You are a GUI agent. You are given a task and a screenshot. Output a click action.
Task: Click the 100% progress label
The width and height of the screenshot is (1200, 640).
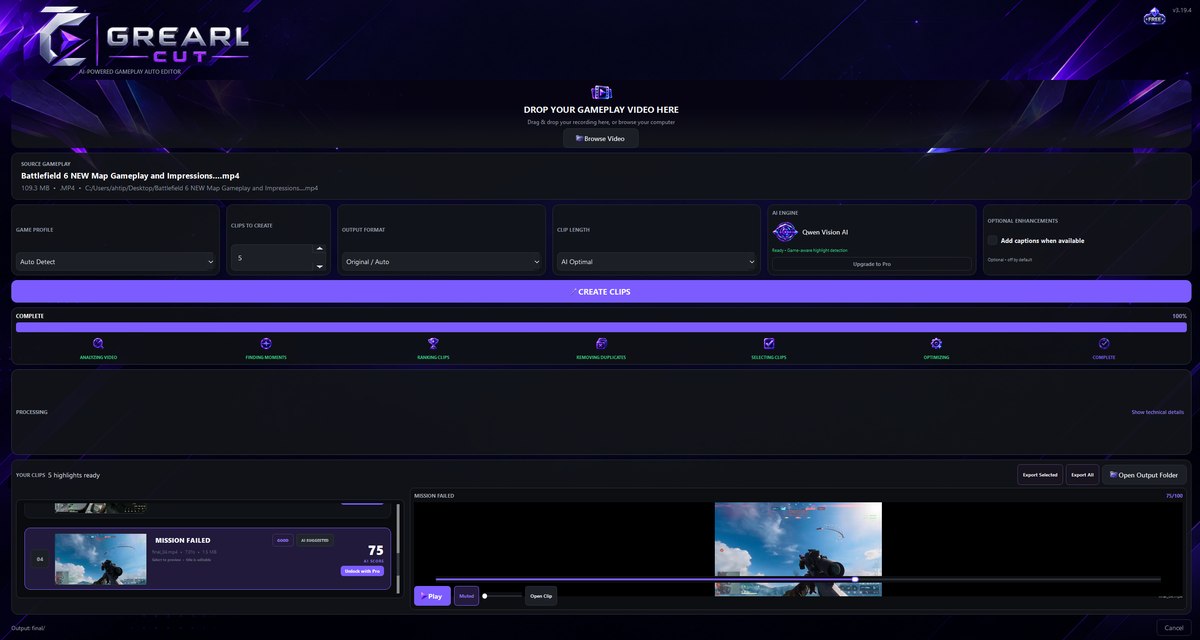click(x=1179, y=316)
